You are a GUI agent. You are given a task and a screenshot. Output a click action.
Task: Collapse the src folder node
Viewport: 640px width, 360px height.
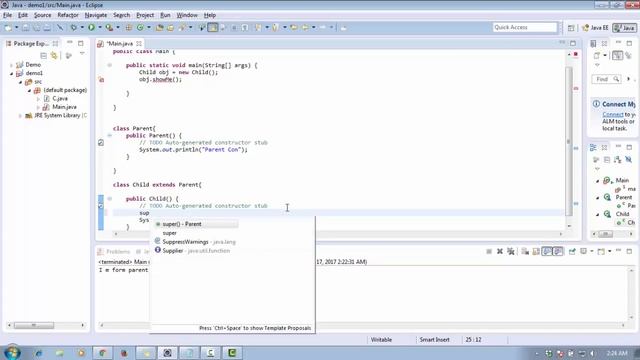click(20, 82)
